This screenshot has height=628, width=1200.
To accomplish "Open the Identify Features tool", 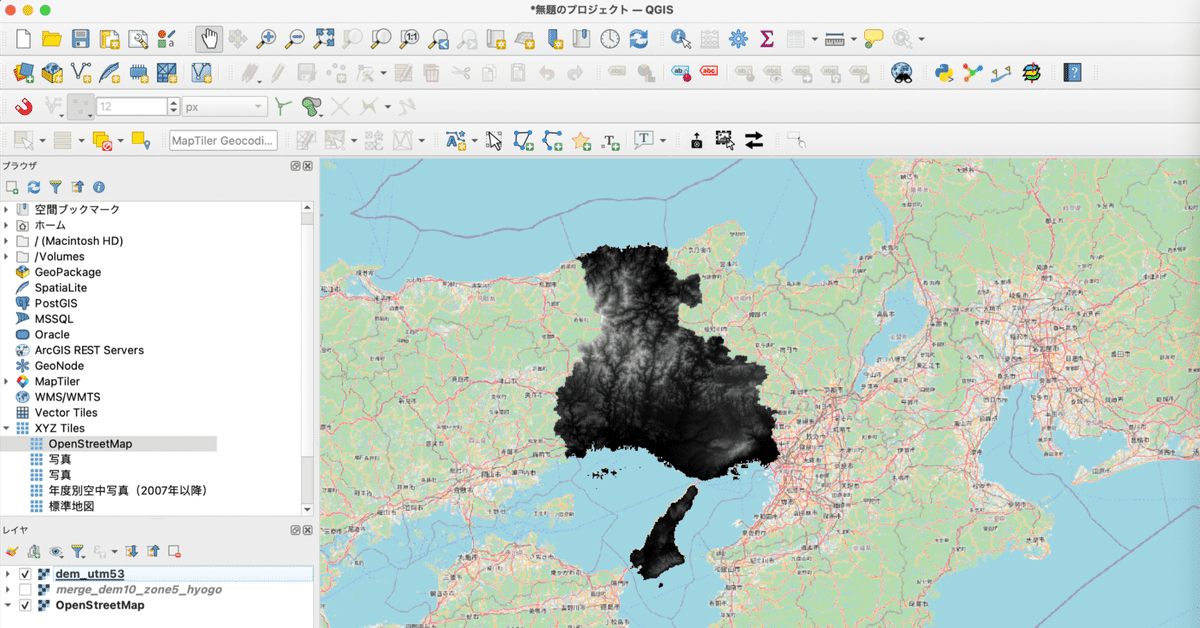I will pyautogui.click(x=677, y=38).
